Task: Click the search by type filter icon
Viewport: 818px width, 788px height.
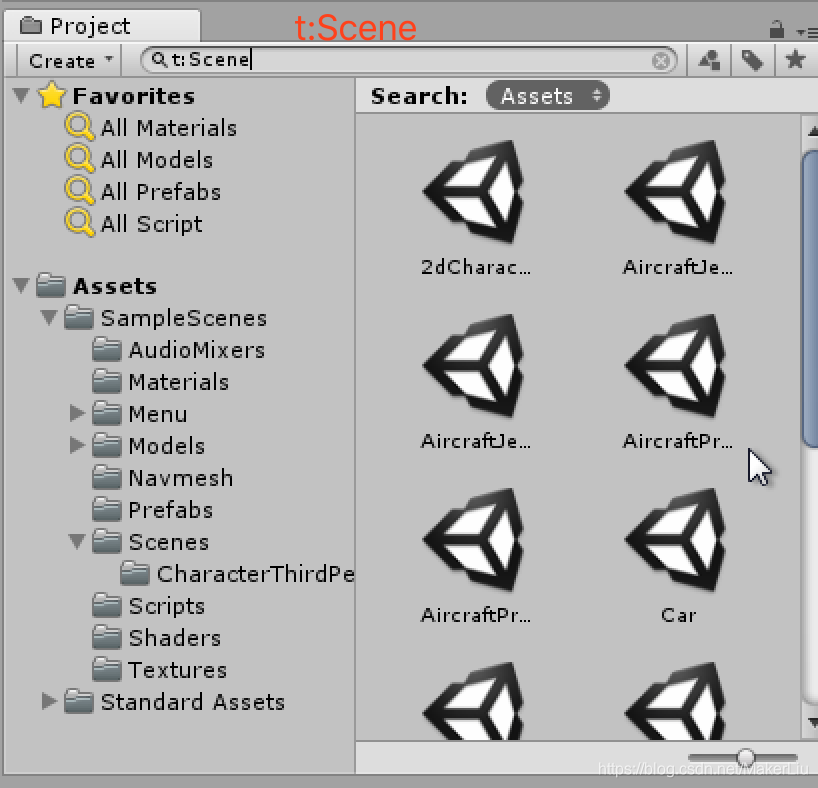Action: pos(709,61)
